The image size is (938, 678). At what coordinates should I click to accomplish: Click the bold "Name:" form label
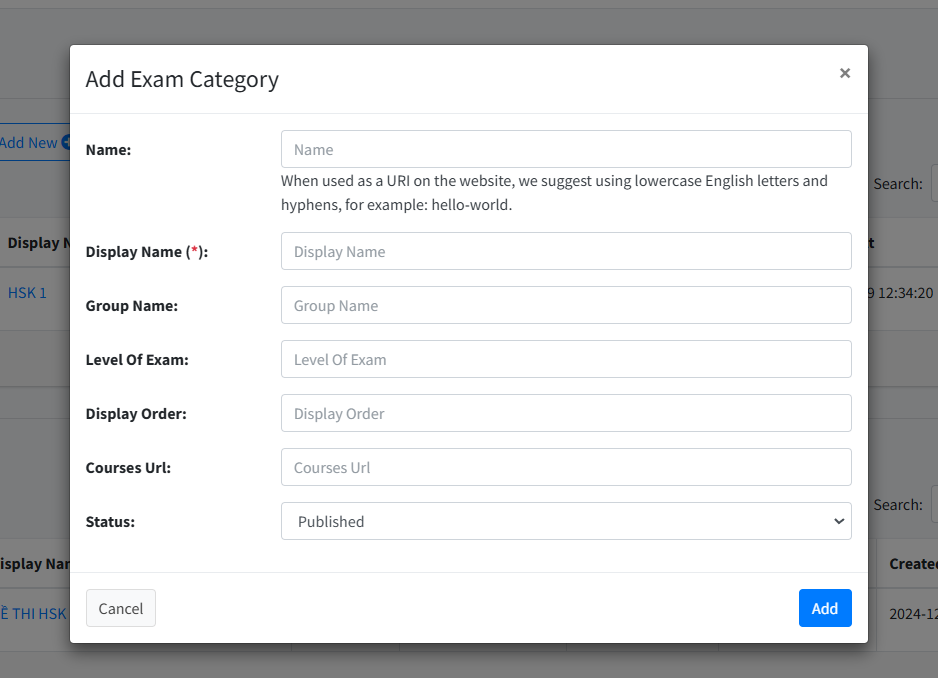(109, 150)
